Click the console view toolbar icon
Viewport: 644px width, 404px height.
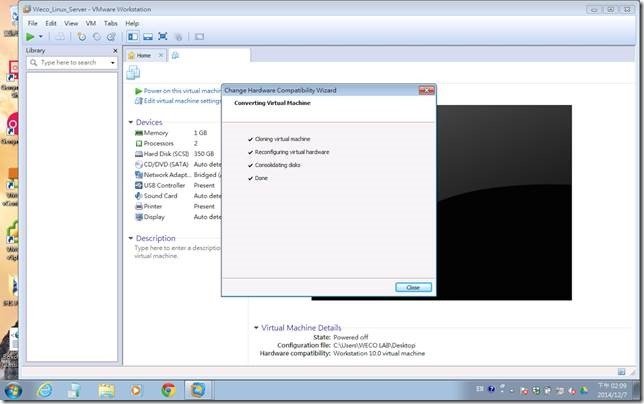coord(199,37)
